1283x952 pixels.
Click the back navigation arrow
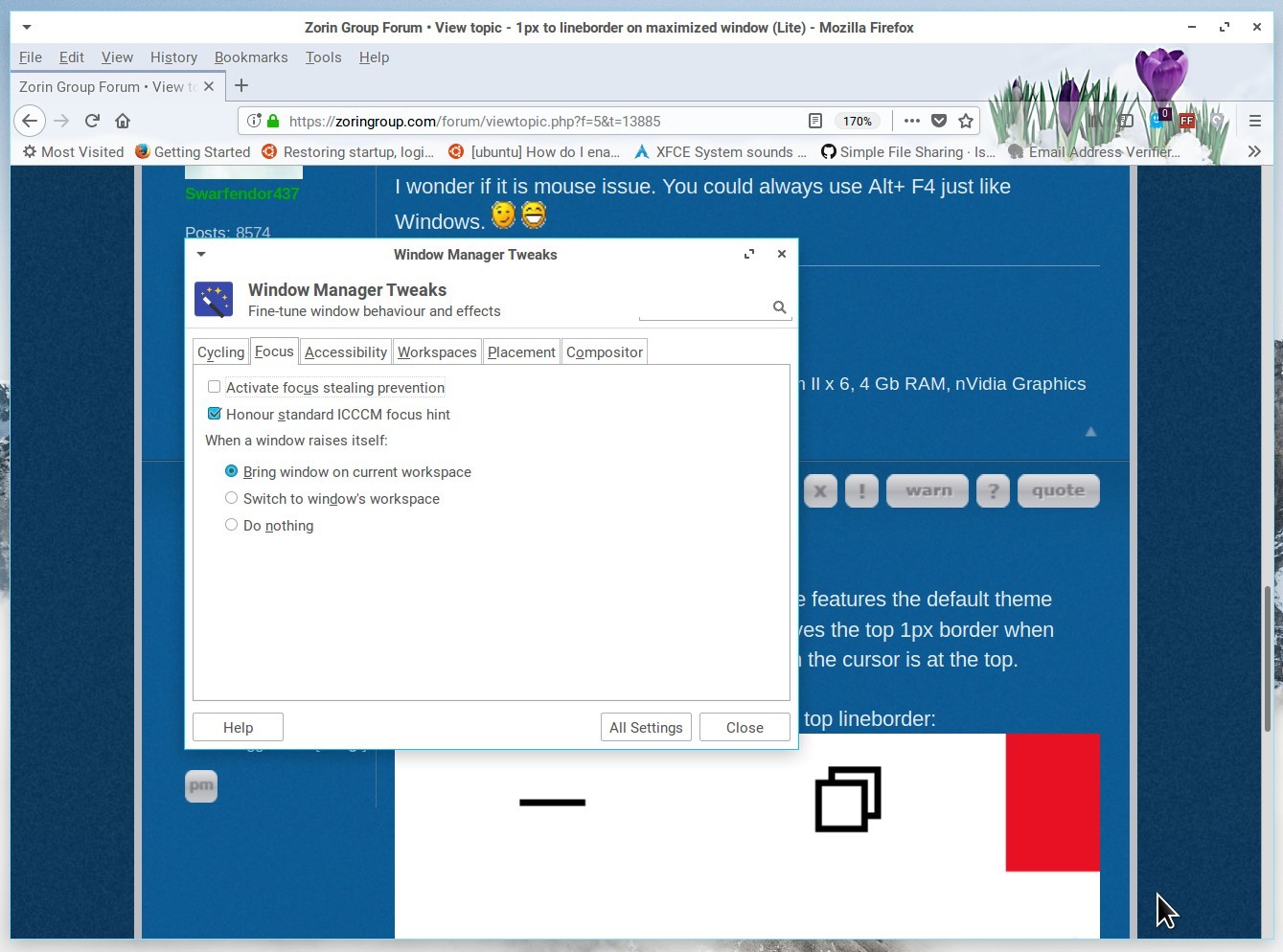pyautogui.click(x=30, y=121)
